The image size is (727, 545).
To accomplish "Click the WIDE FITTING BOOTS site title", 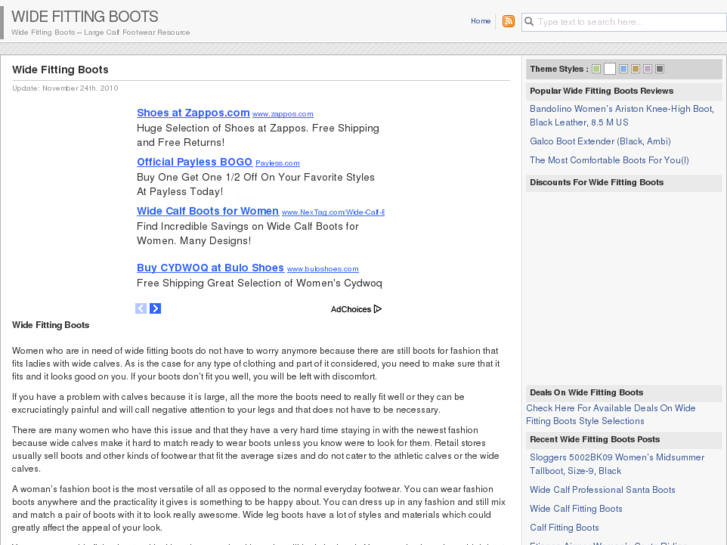I will coord(85,17).
